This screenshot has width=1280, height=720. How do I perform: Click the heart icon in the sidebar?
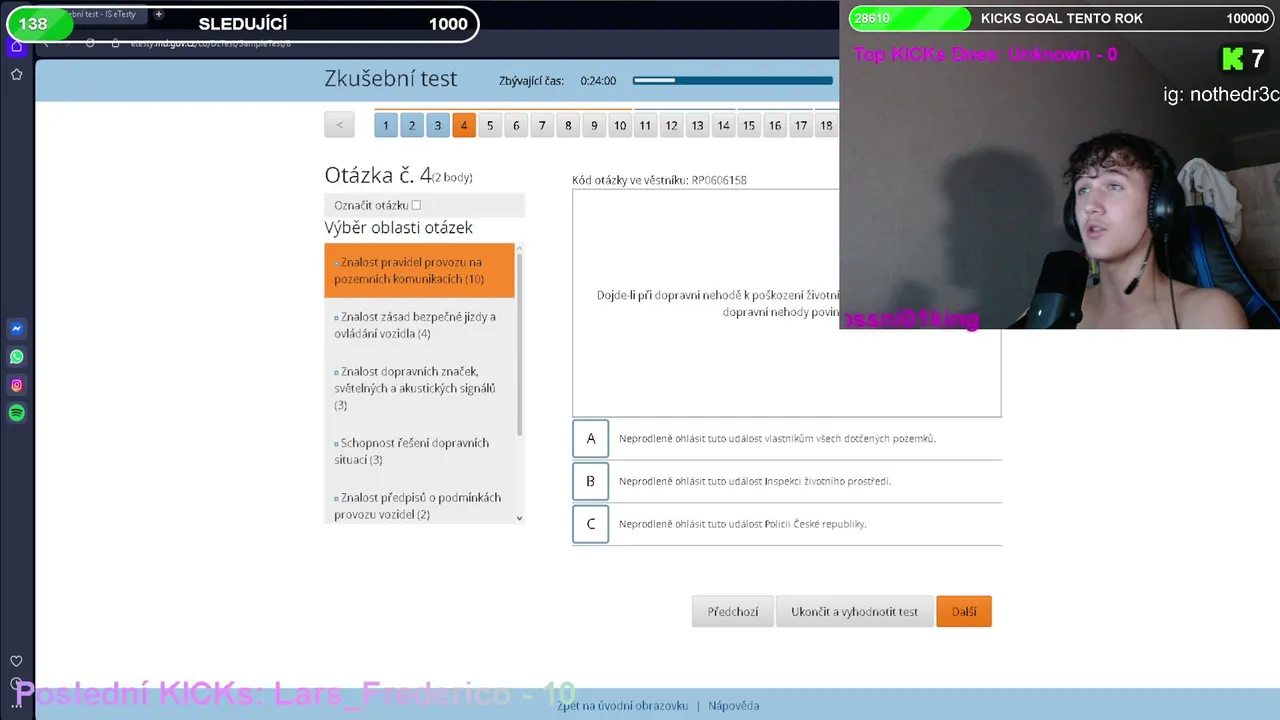tap(16, 661)
